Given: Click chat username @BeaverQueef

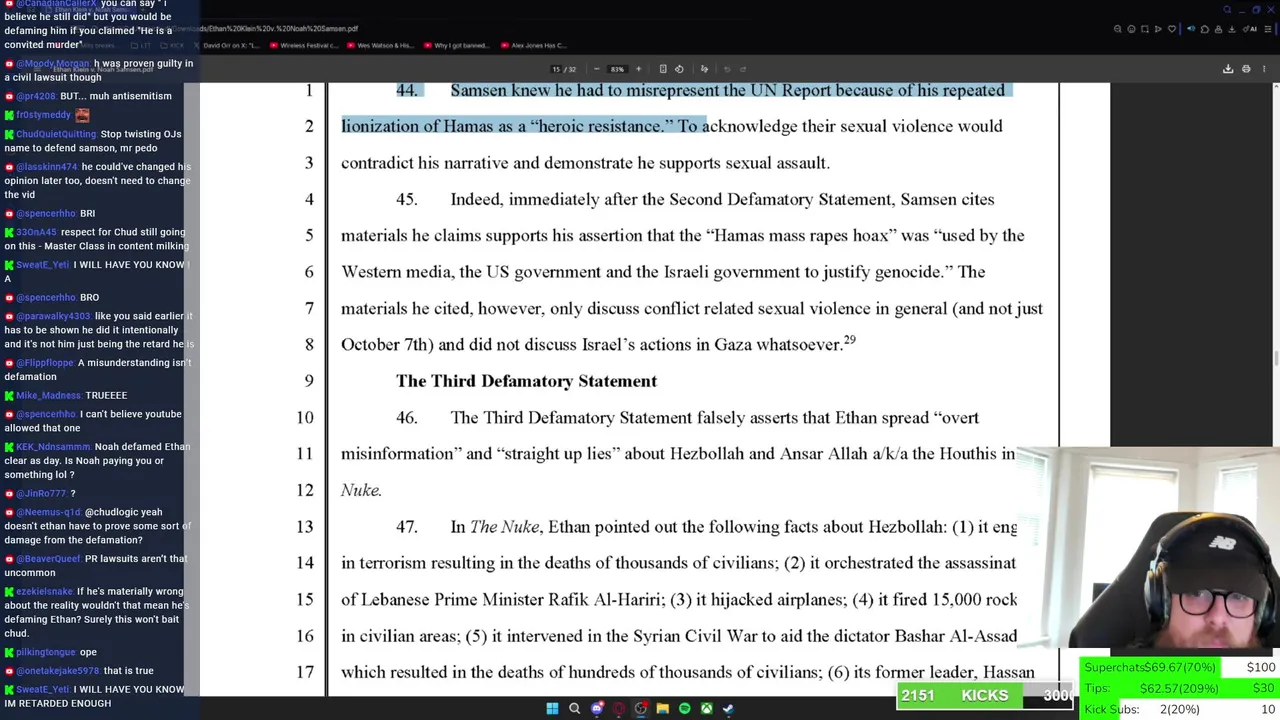Looking at the screenshot, I should point(48,559).
